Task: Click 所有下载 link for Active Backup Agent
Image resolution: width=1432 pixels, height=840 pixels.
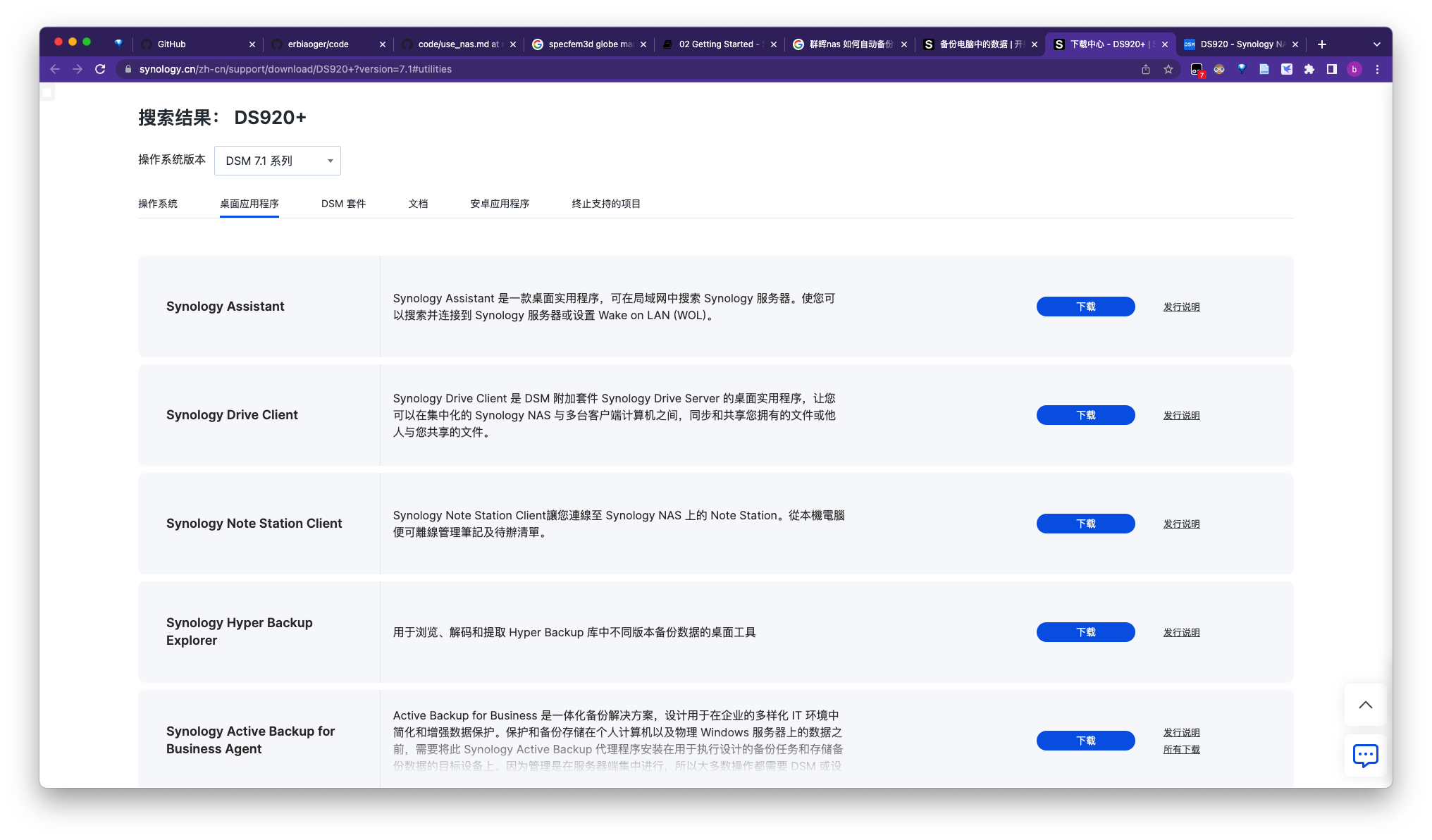Action: click(1181, 750)
